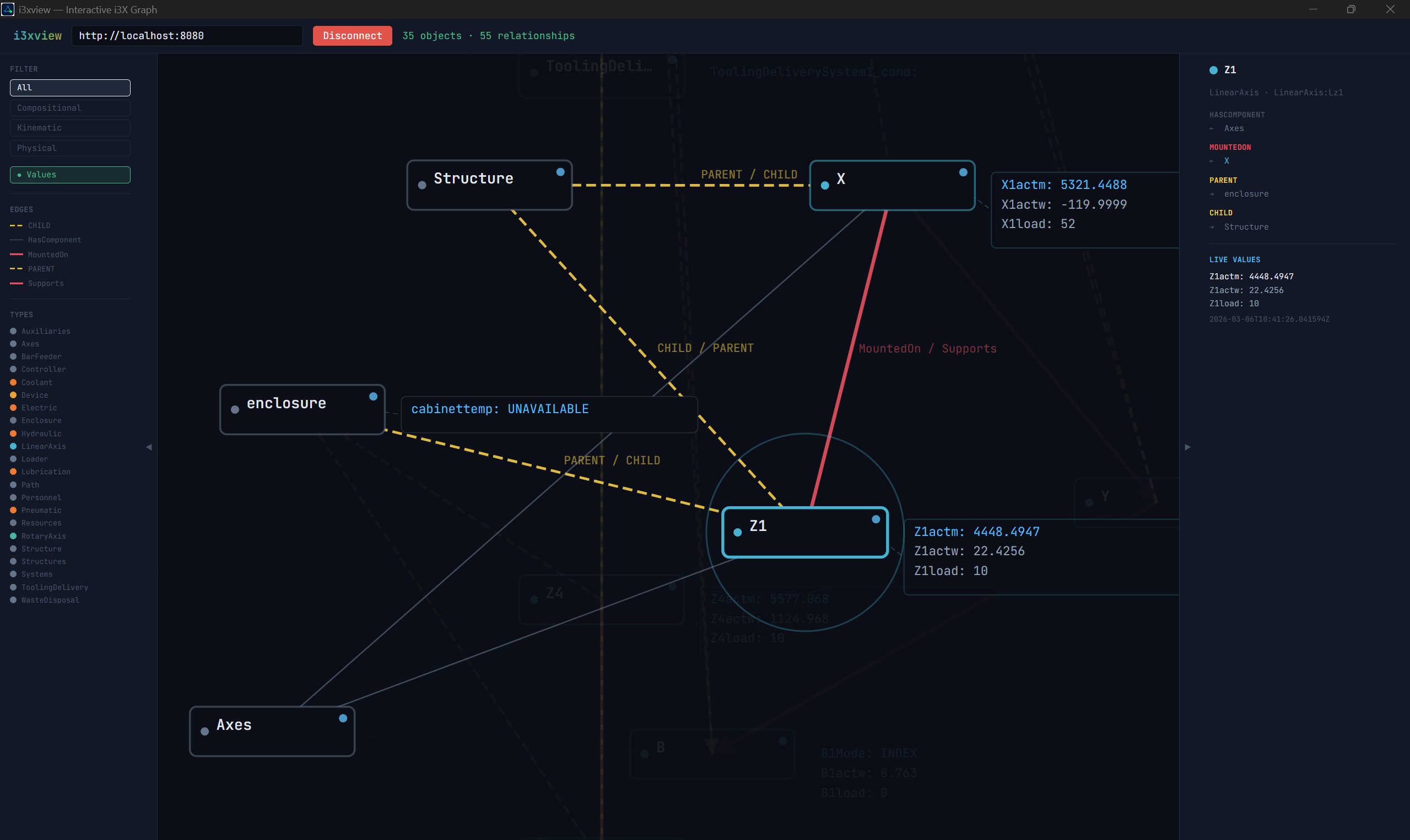Select the Kinematic filter
This screenshot has width=1410, height=840.
[69, 127]
